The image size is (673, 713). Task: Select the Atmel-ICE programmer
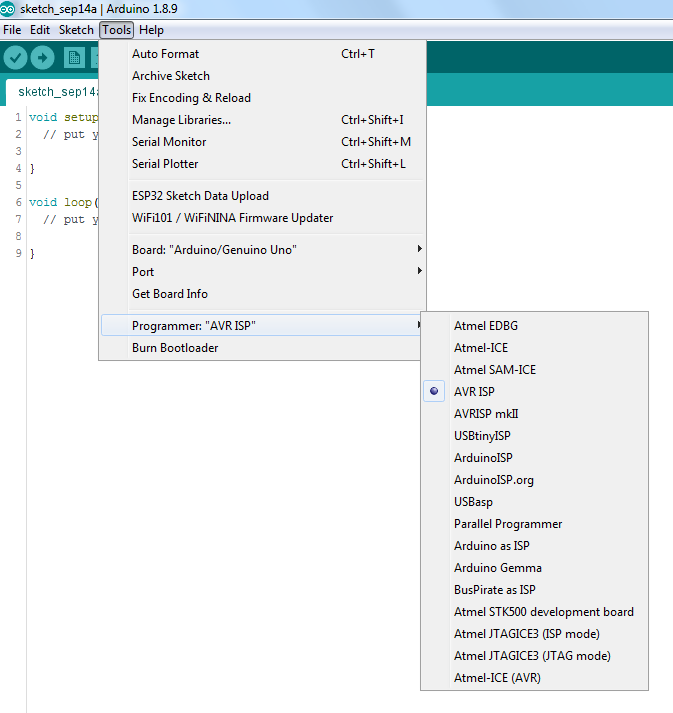coord(534,348)
